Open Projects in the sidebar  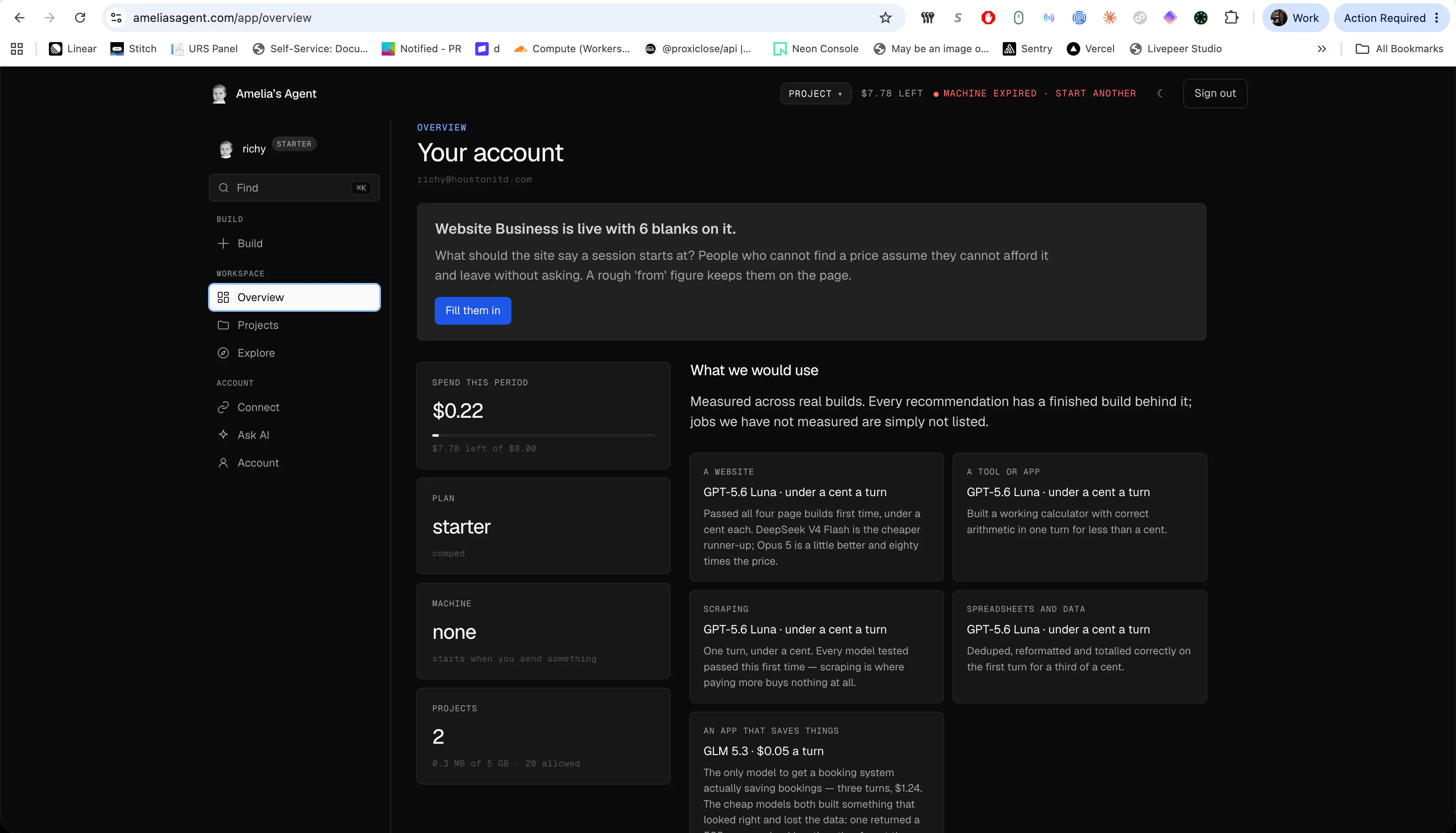point(294,325)
